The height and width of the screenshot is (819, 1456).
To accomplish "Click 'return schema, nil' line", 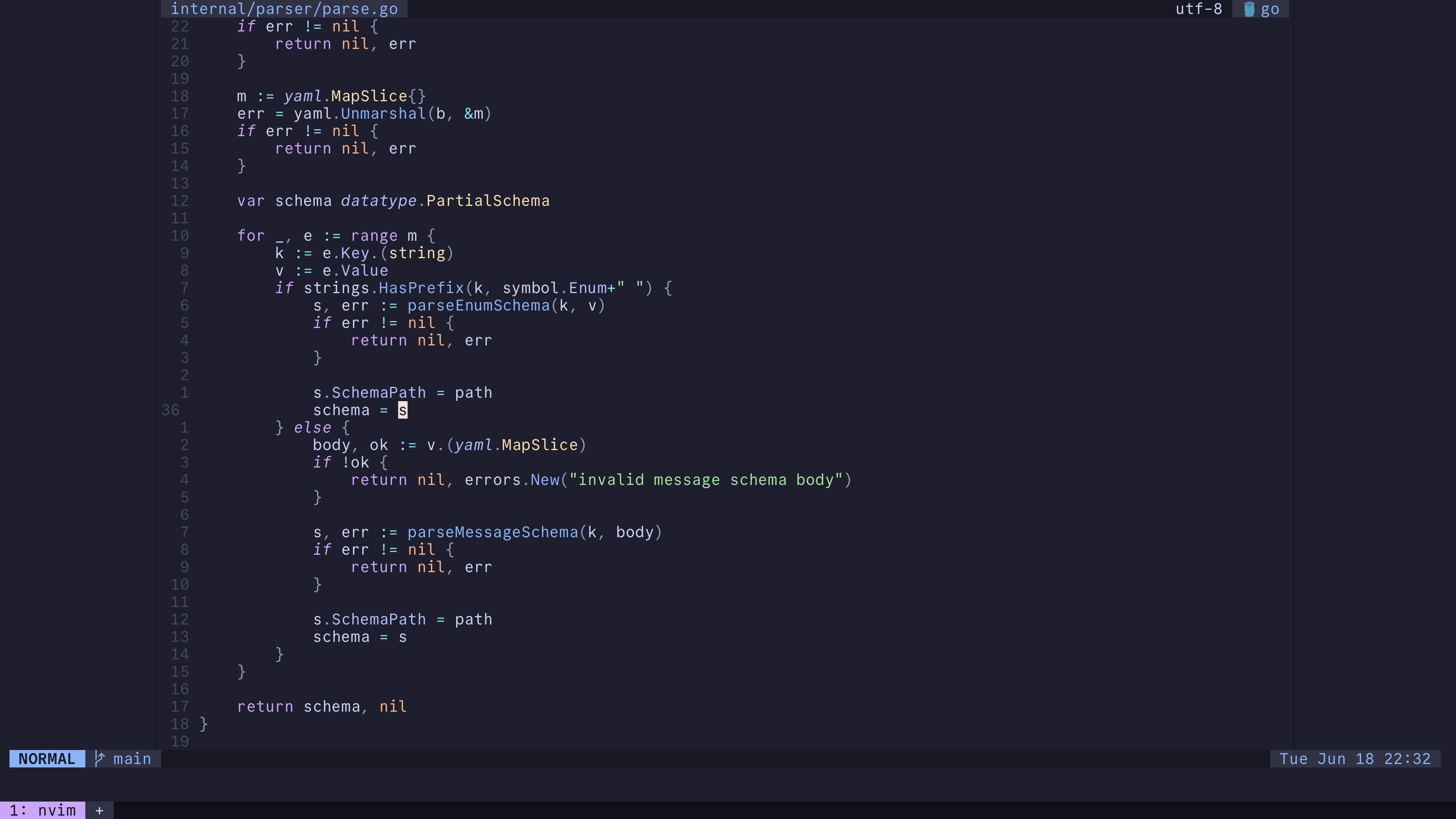I will pos(322,706).
